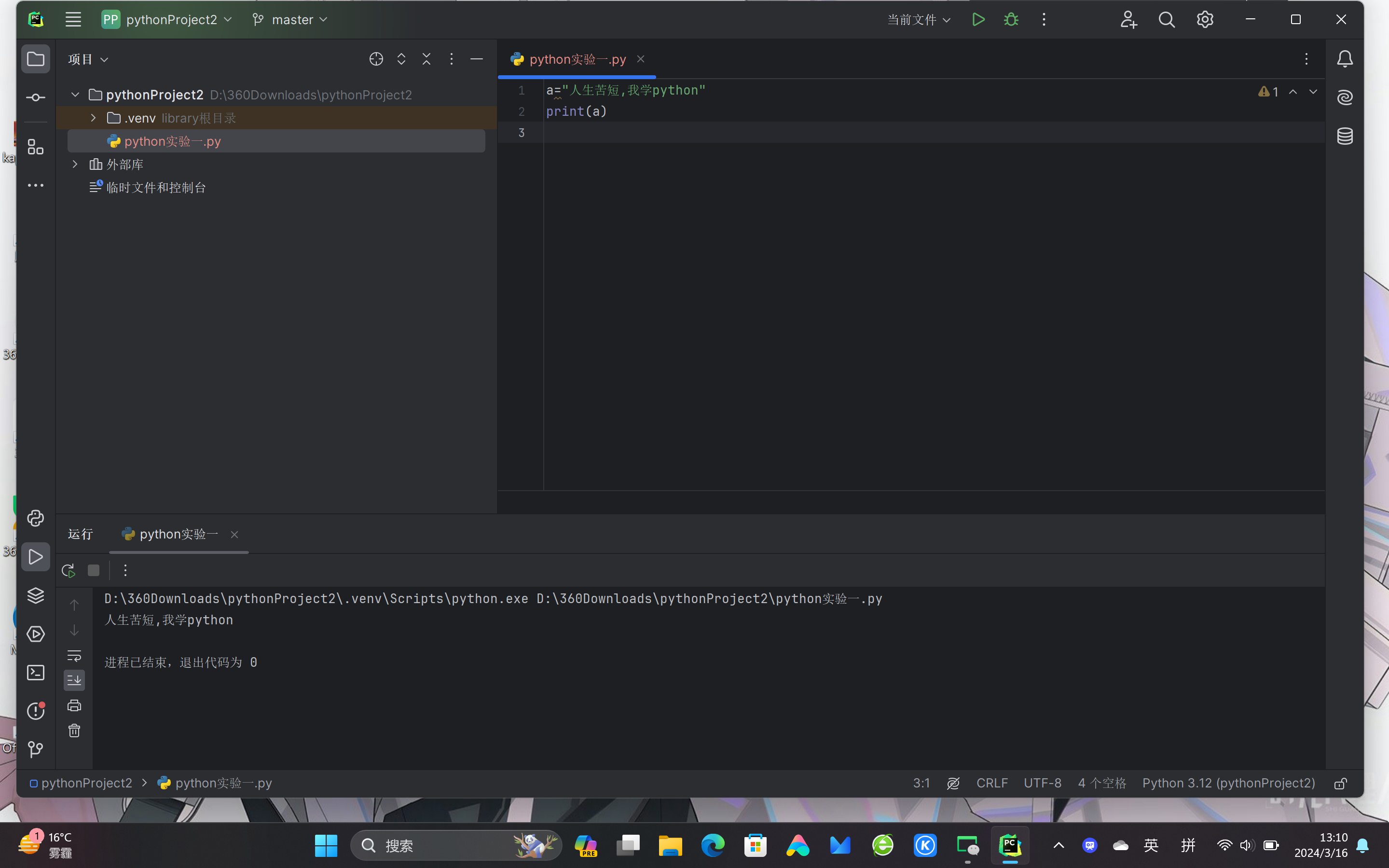Open the Git tool window at bottom
The image size is (1389, 868).
pyautogui.click(x=36, y=749)
